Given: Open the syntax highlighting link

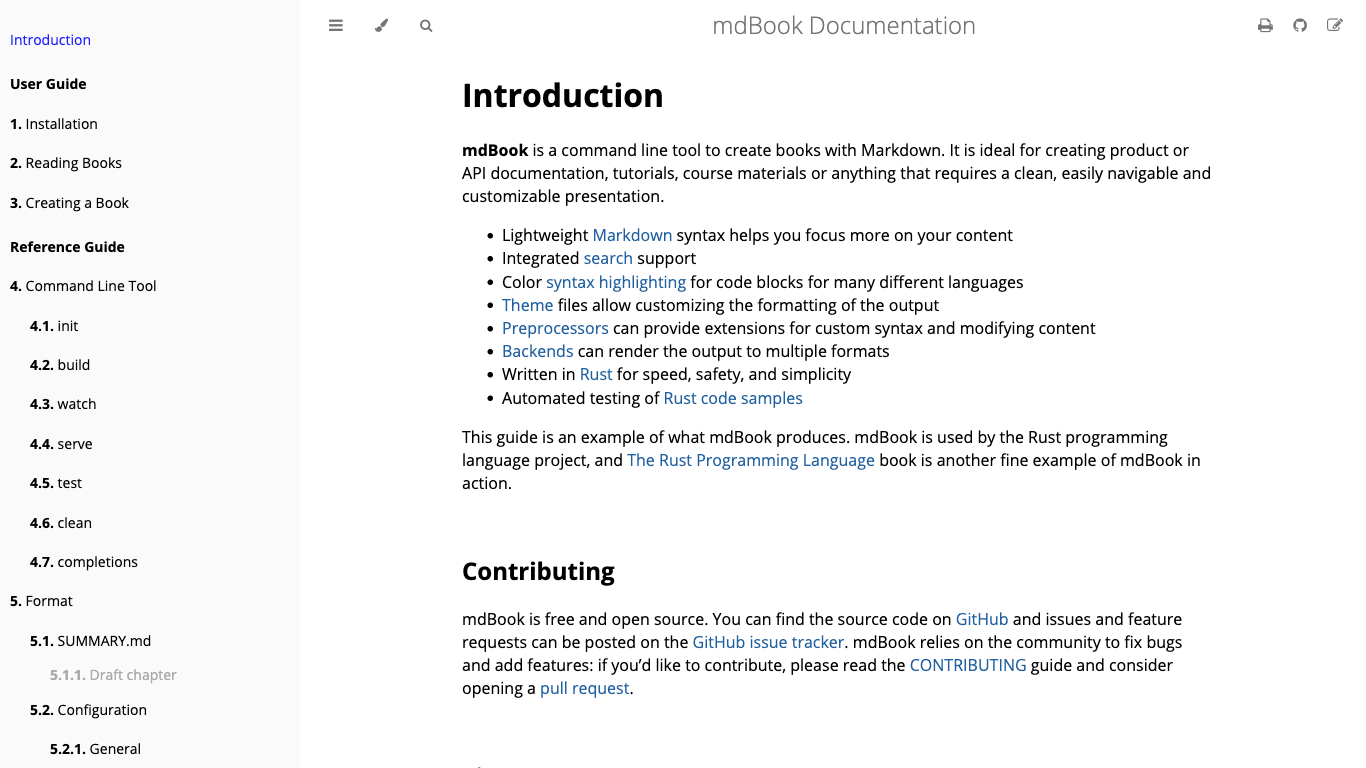Looking at the screenshot, I should coord(616,282).
